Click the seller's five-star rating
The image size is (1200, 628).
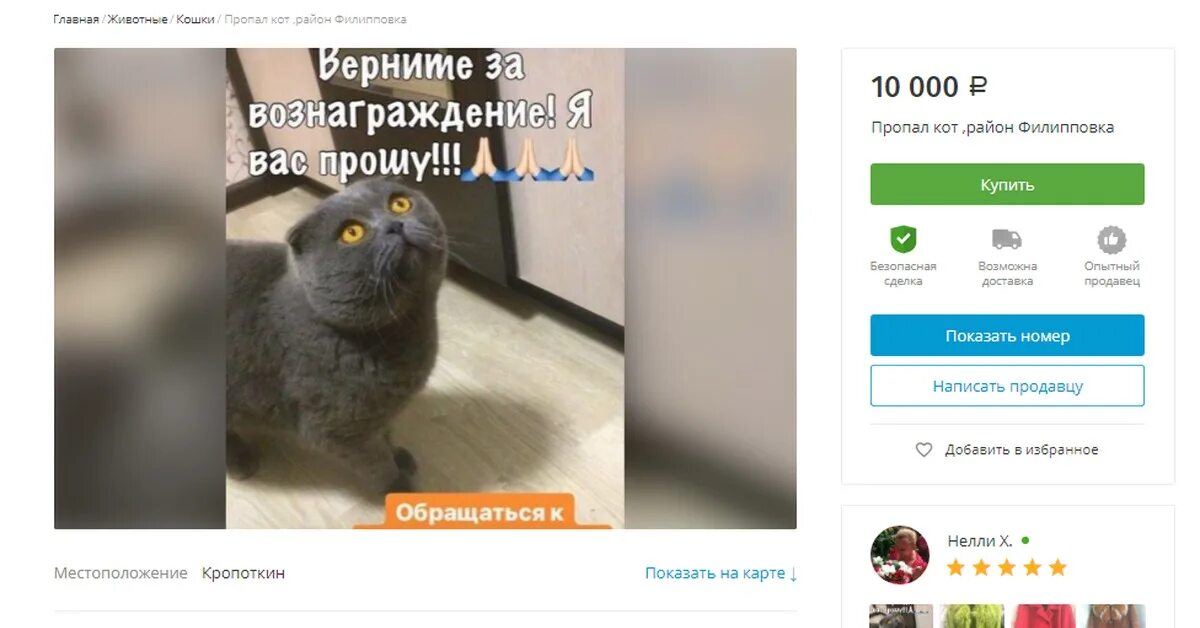point(1007,568)
